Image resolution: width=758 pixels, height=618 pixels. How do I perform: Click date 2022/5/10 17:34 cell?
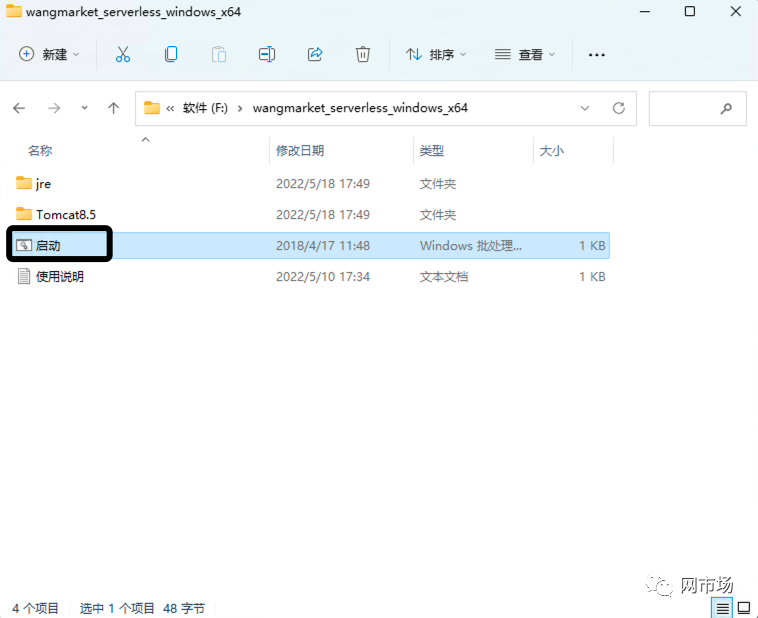click(x=323, y=277)
